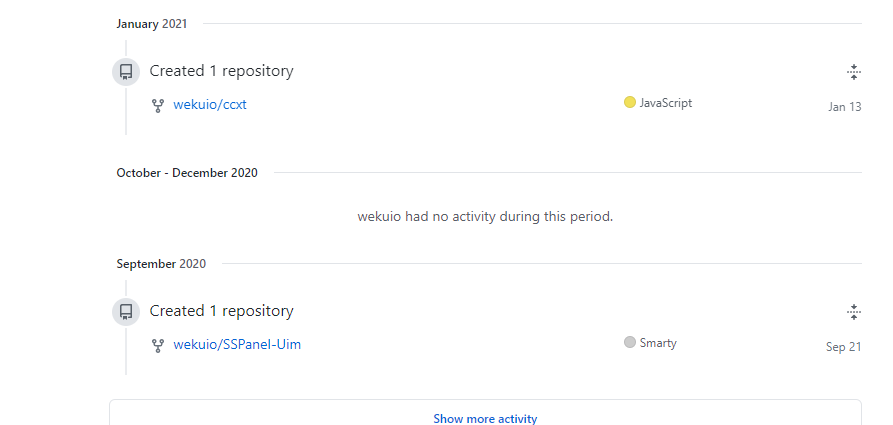893x425 pixels.
Task: Click the gray Smarty language color dot
Action: [630, 342]
